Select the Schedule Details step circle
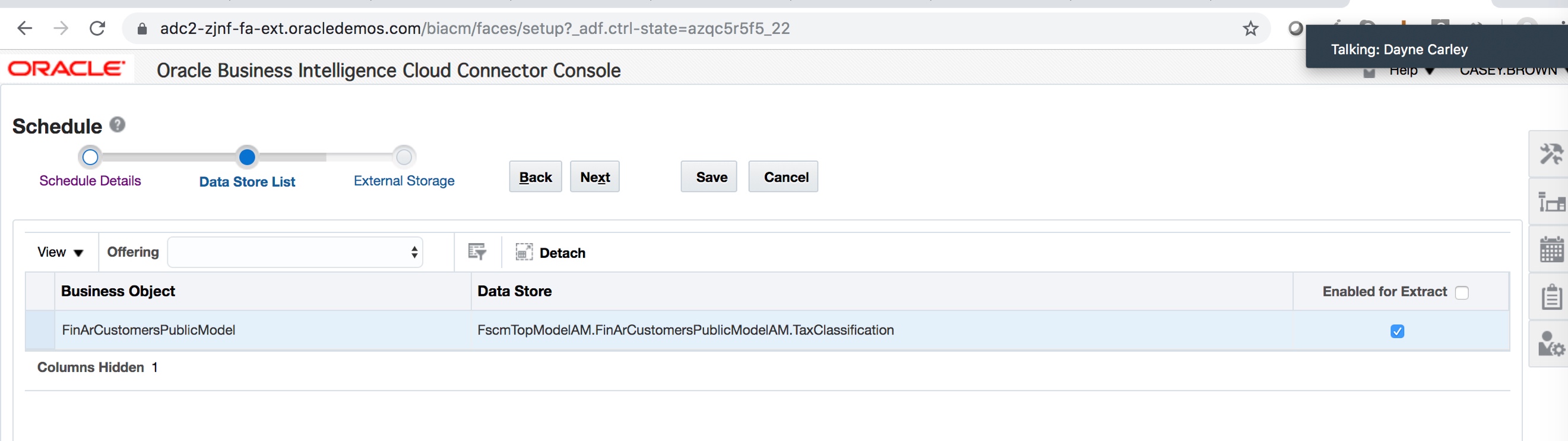The image size is (1568, 441). [90, 157]
